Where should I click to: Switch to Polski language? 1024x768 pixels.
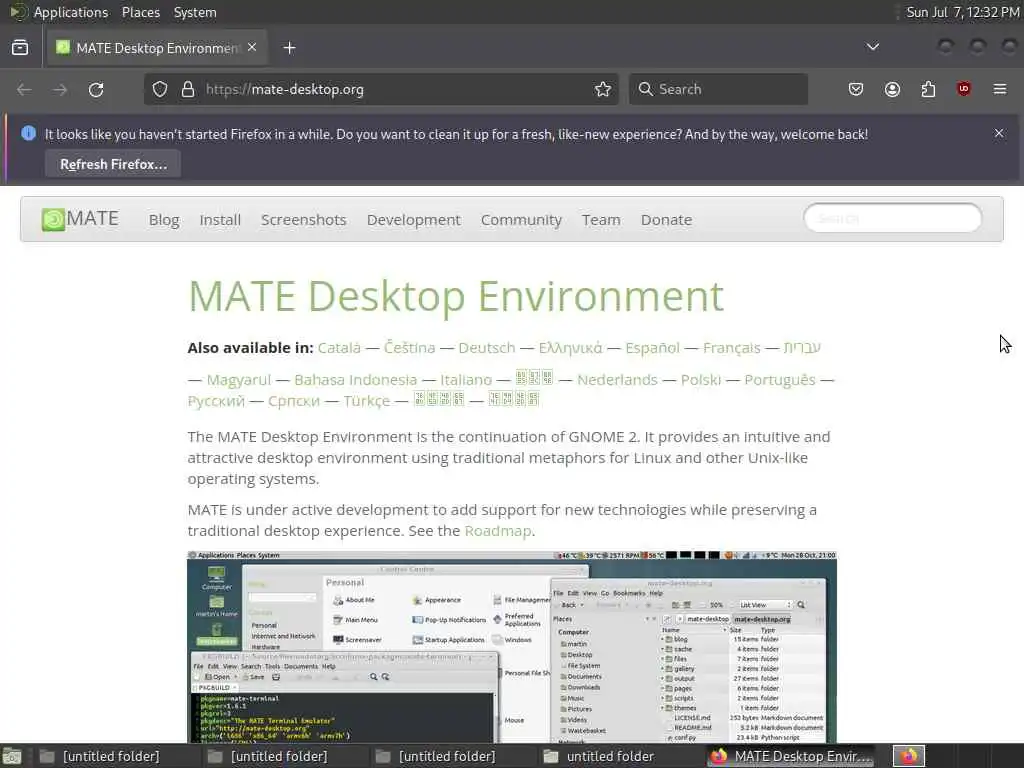701,379
